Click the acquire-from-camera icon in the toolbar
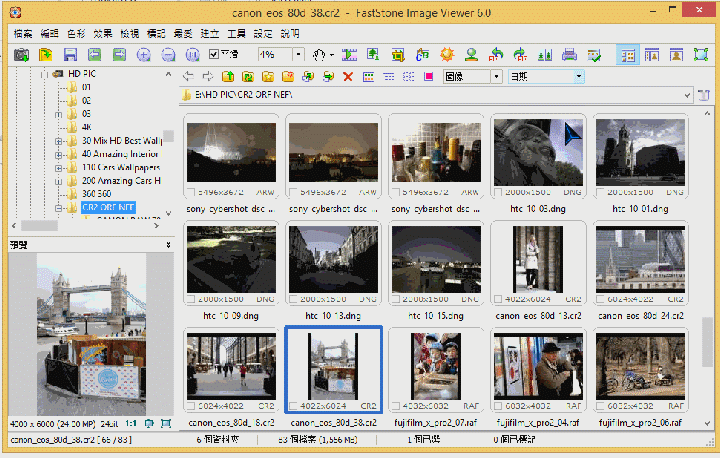 21,55
